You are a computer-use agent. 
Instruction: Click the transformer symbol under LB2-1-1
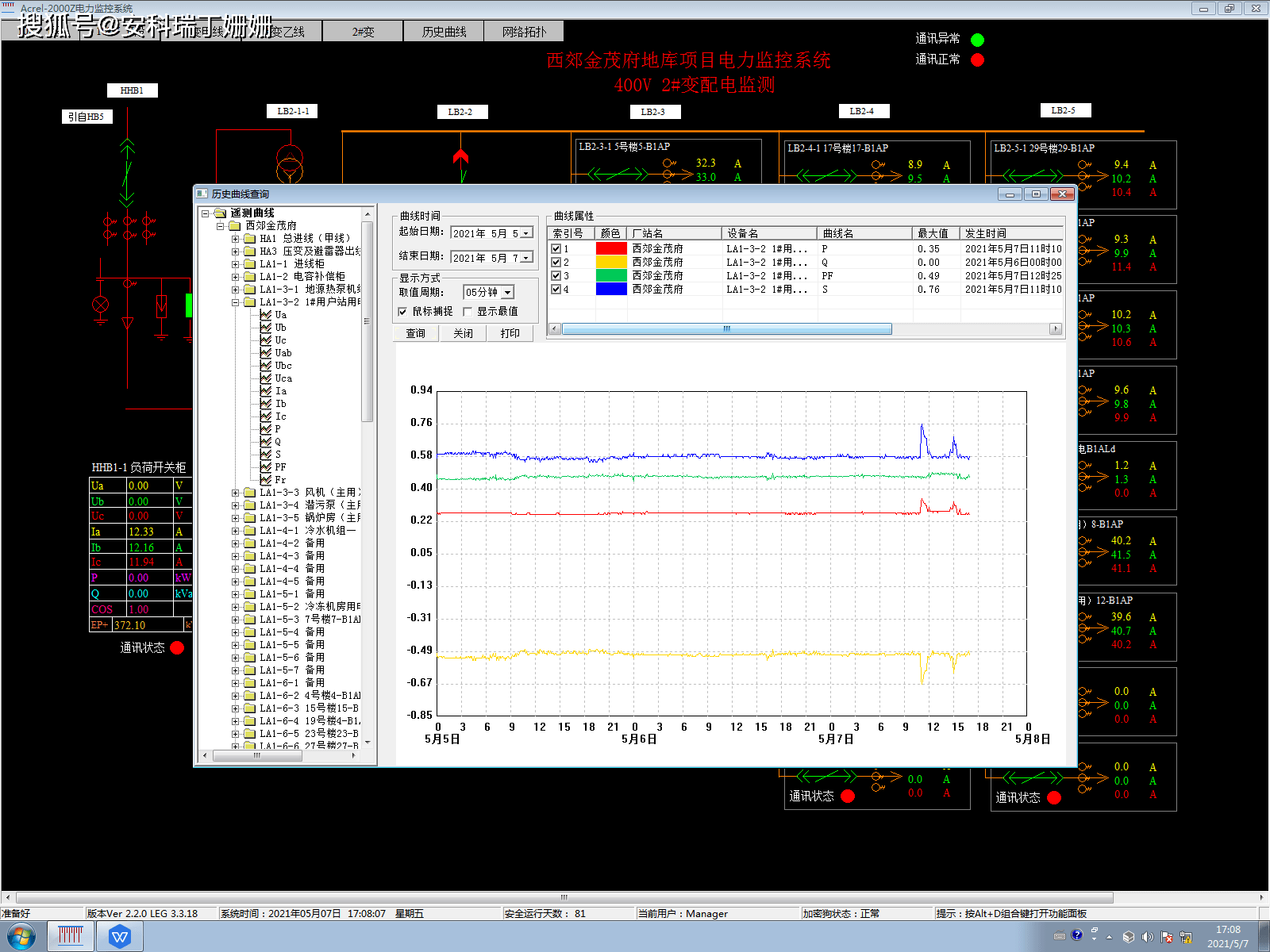point(289,163)
